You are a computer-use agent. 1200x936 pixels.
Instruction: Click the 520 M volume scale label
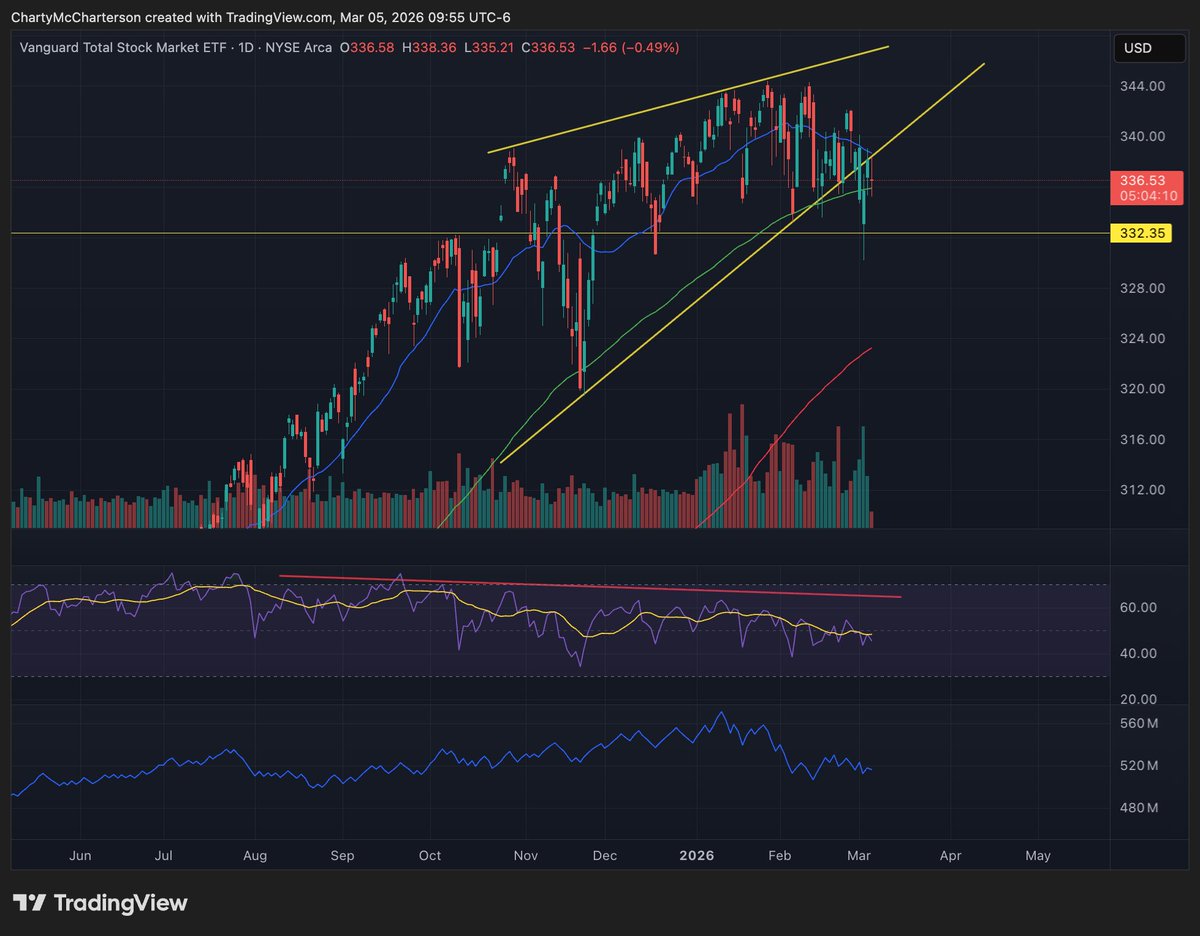click(1140, 766)
